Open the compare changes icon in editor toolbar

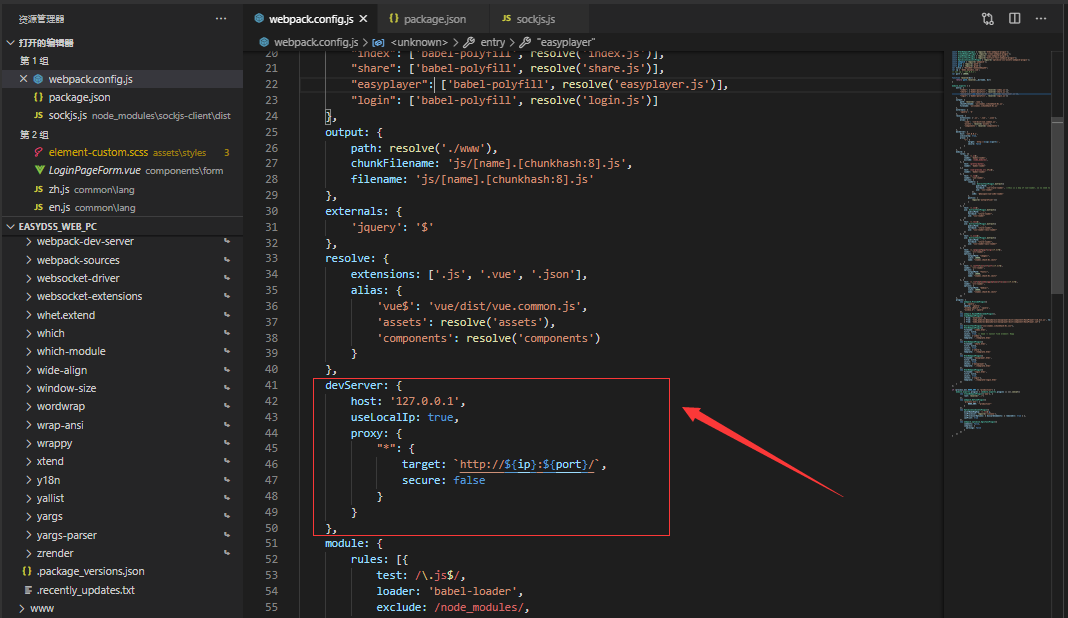coord(988,18)
